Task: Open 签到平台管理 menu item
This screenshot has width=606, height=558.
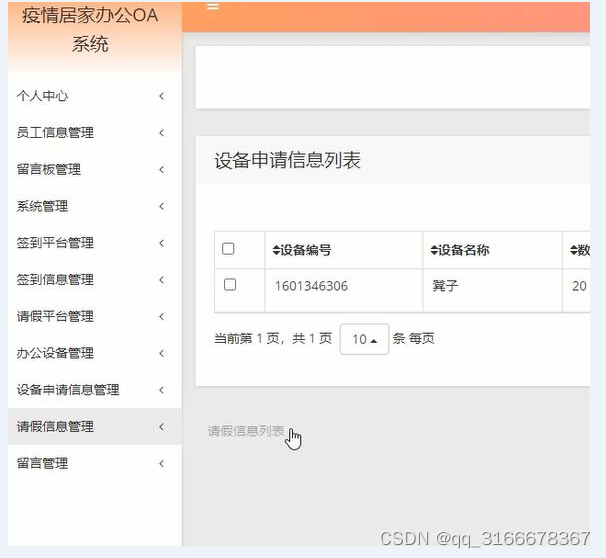Action: click(94, 243)
